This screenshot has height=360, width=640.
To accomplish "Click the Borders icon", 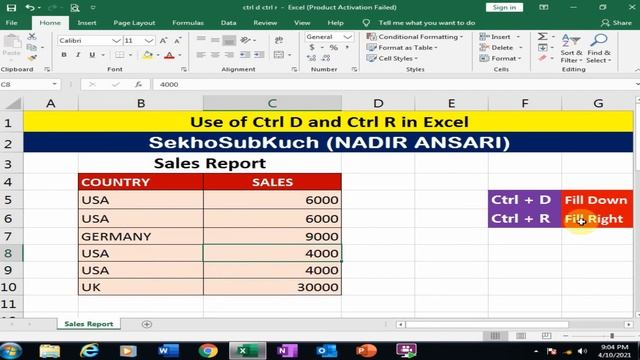I will pyautogui.click(x=119, y=55).
